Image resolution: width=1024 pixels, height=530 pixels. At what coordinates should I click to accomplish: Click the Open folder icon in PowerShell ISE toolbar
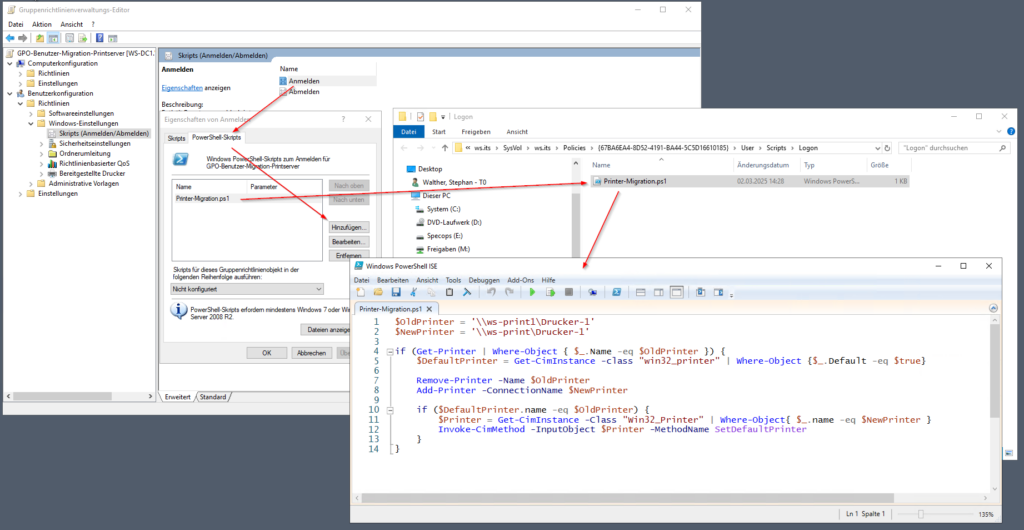click(x=378, y=292)
